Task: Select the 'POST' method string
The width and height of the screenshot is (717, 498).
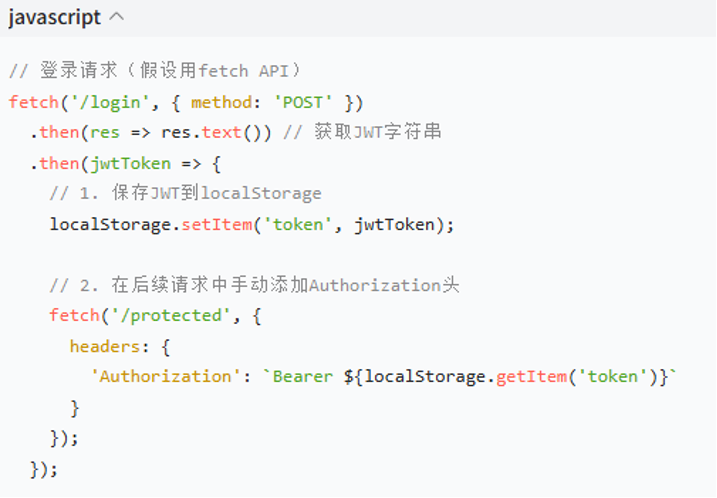Action: click(303, 102)
